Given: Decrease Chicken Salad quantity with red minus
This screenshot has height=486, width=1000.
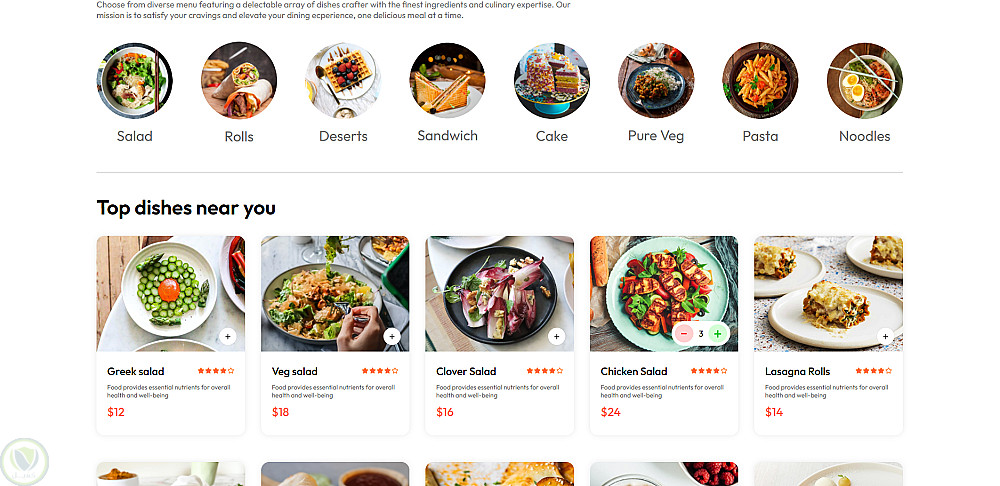Looking at the screenshot, I should [684, 334].
